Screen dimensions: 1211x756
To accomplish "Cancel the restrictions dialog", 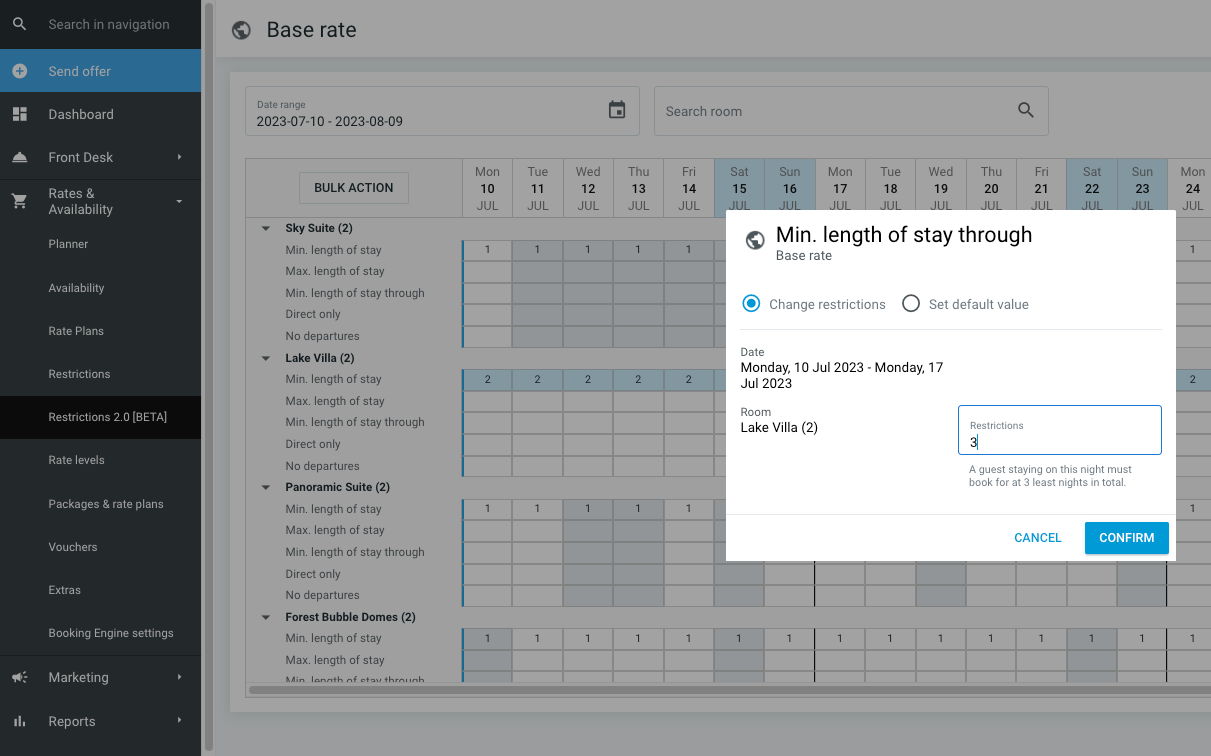I will [x=1037, y=538].
